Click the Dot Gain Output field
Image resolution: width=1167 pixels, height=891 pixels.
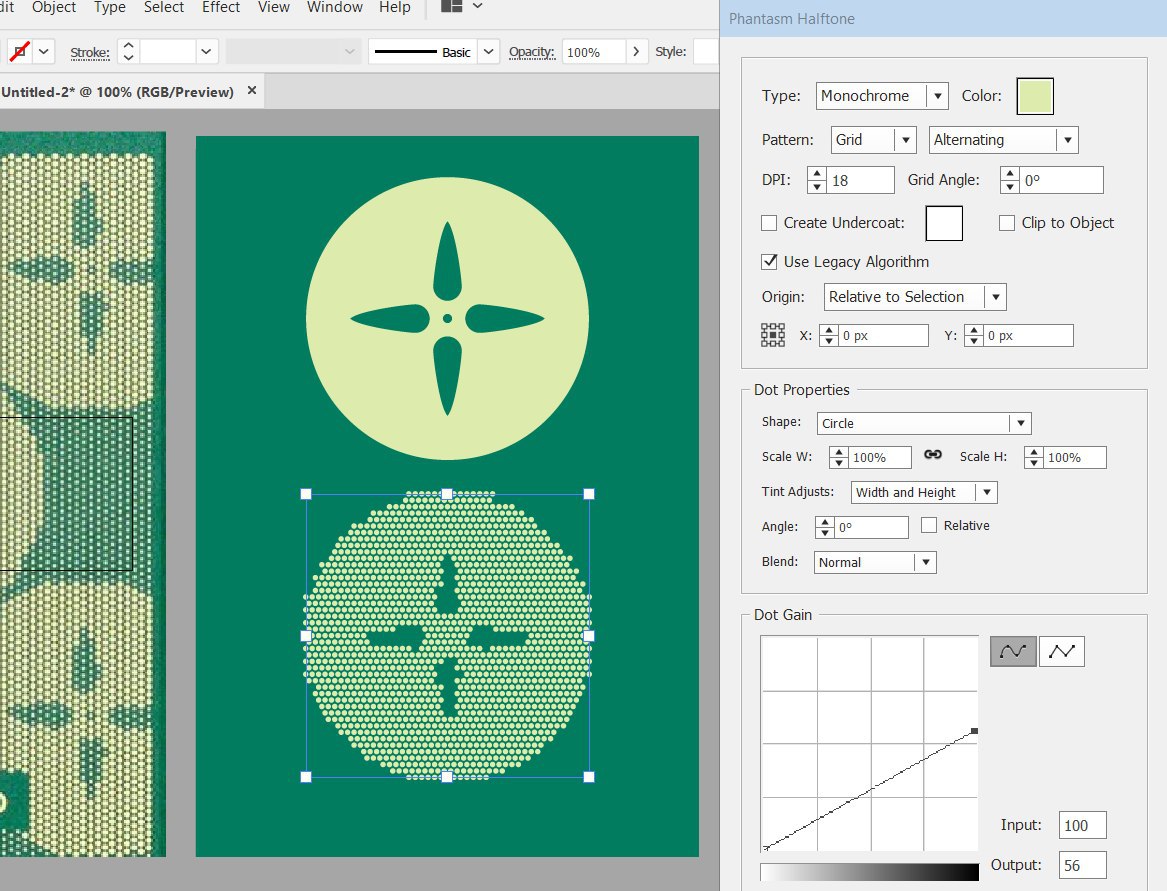point(1082,865)
